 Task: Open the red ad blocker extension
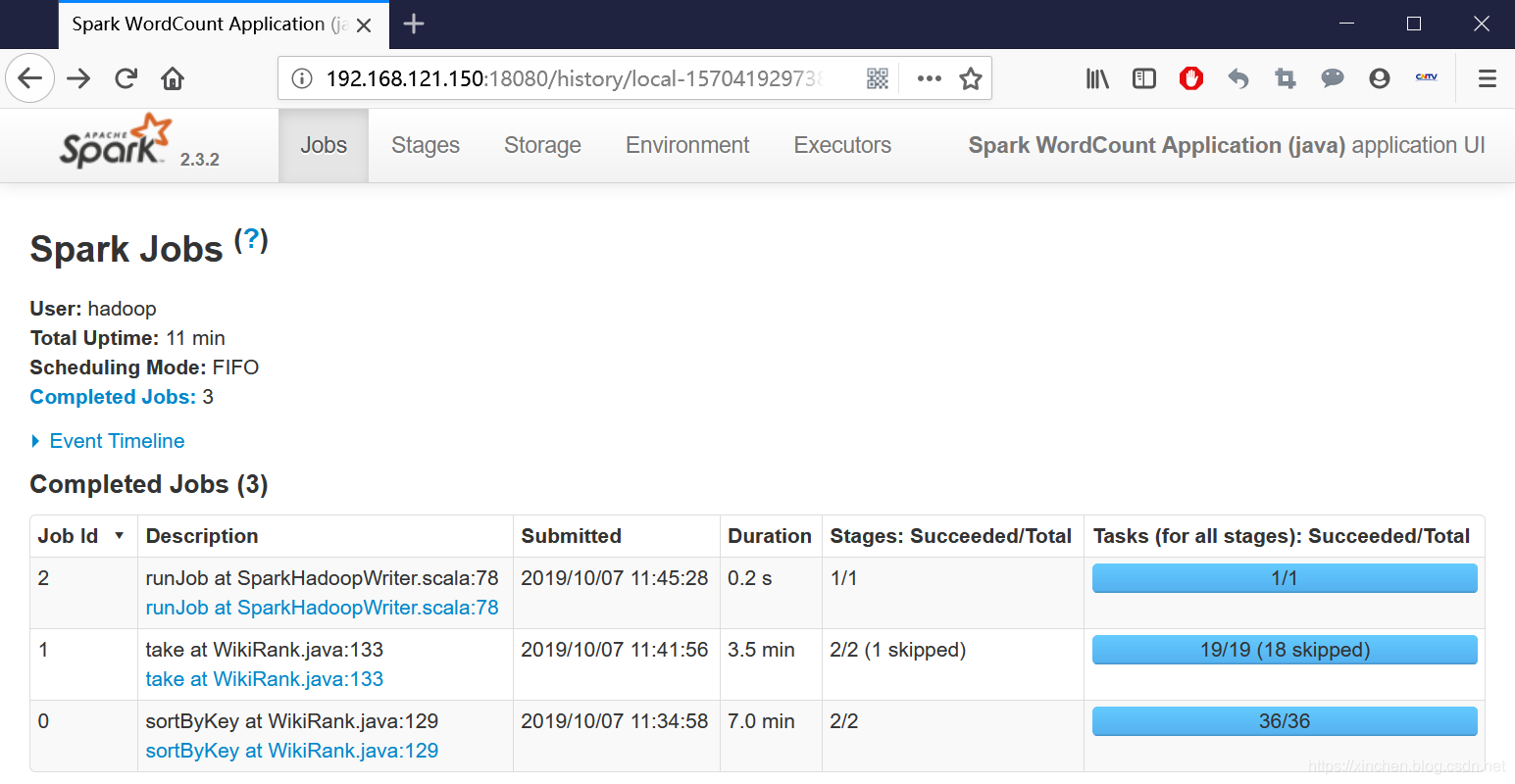[x=1191, y=78]
